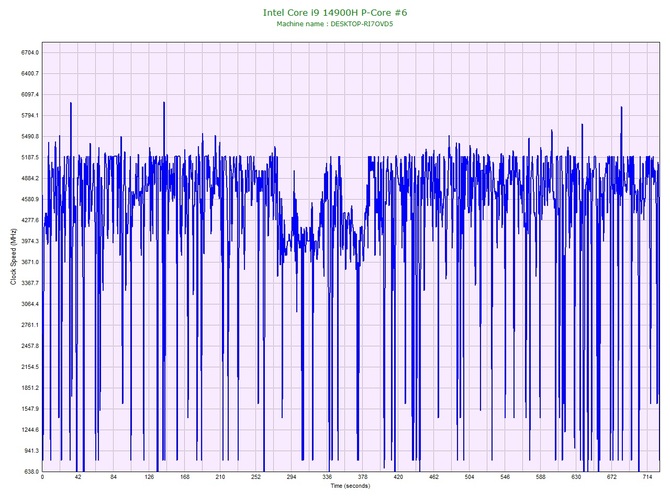Click the 0 tick on time axis
The height and width of the screenshot is (503, 670).
click(x=42, y=477)
